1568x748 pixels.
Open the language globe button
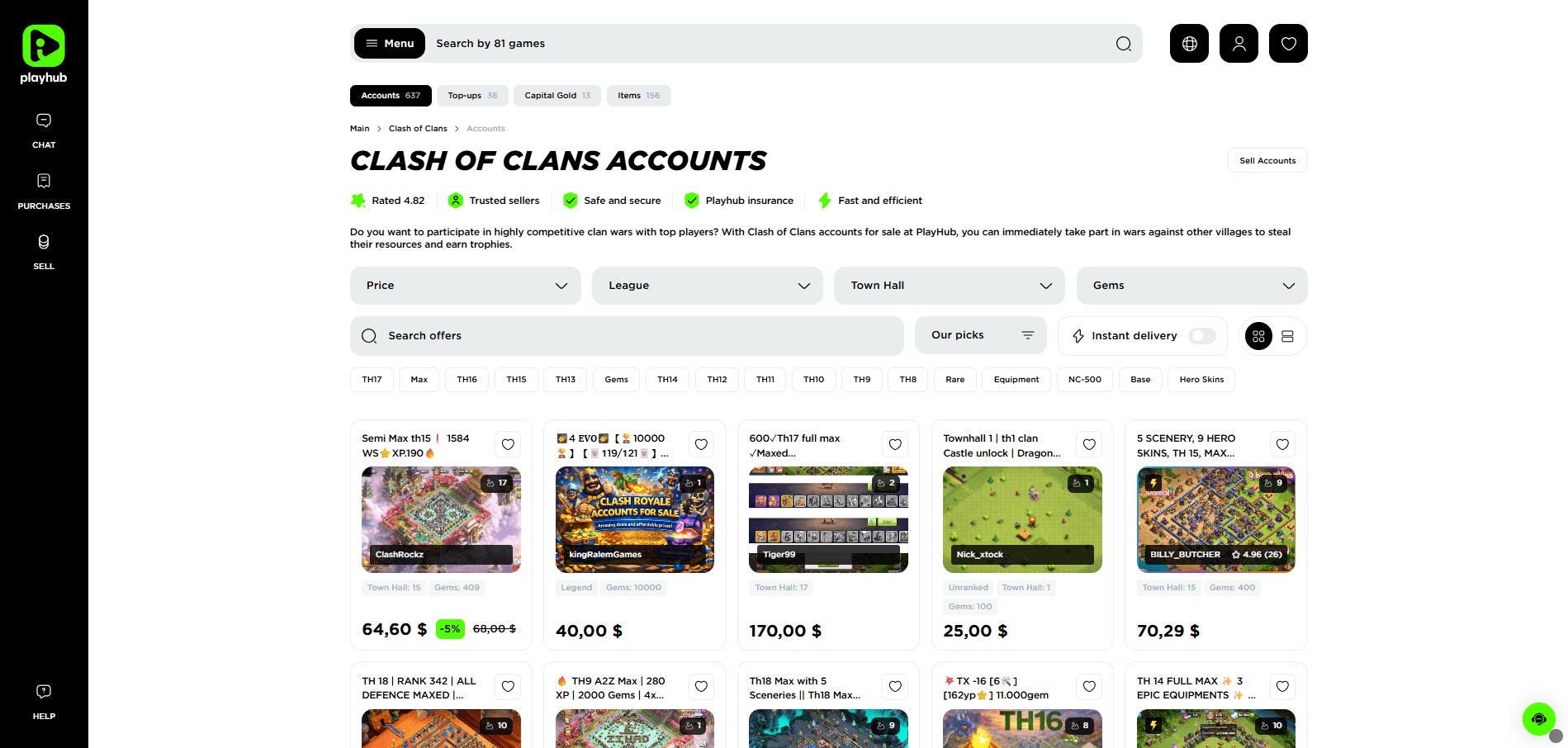pyautogui.click(x=1189, y=44)
